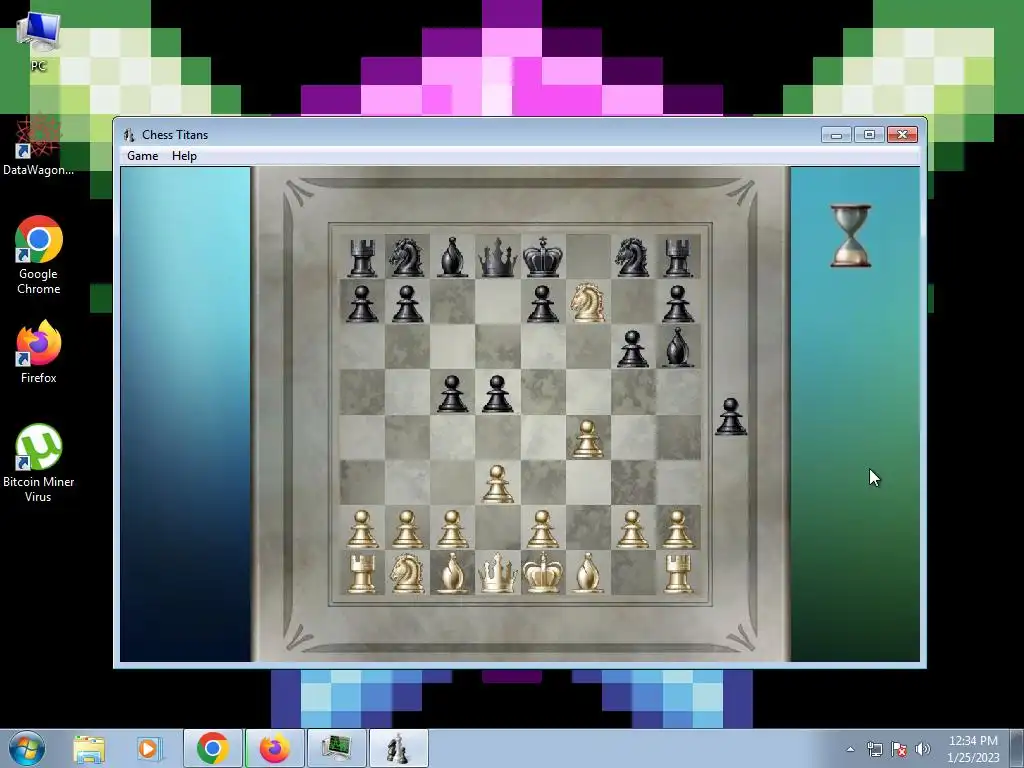Select the white queen on d1
Screen dimensions: 1024x768
(498, 573)
